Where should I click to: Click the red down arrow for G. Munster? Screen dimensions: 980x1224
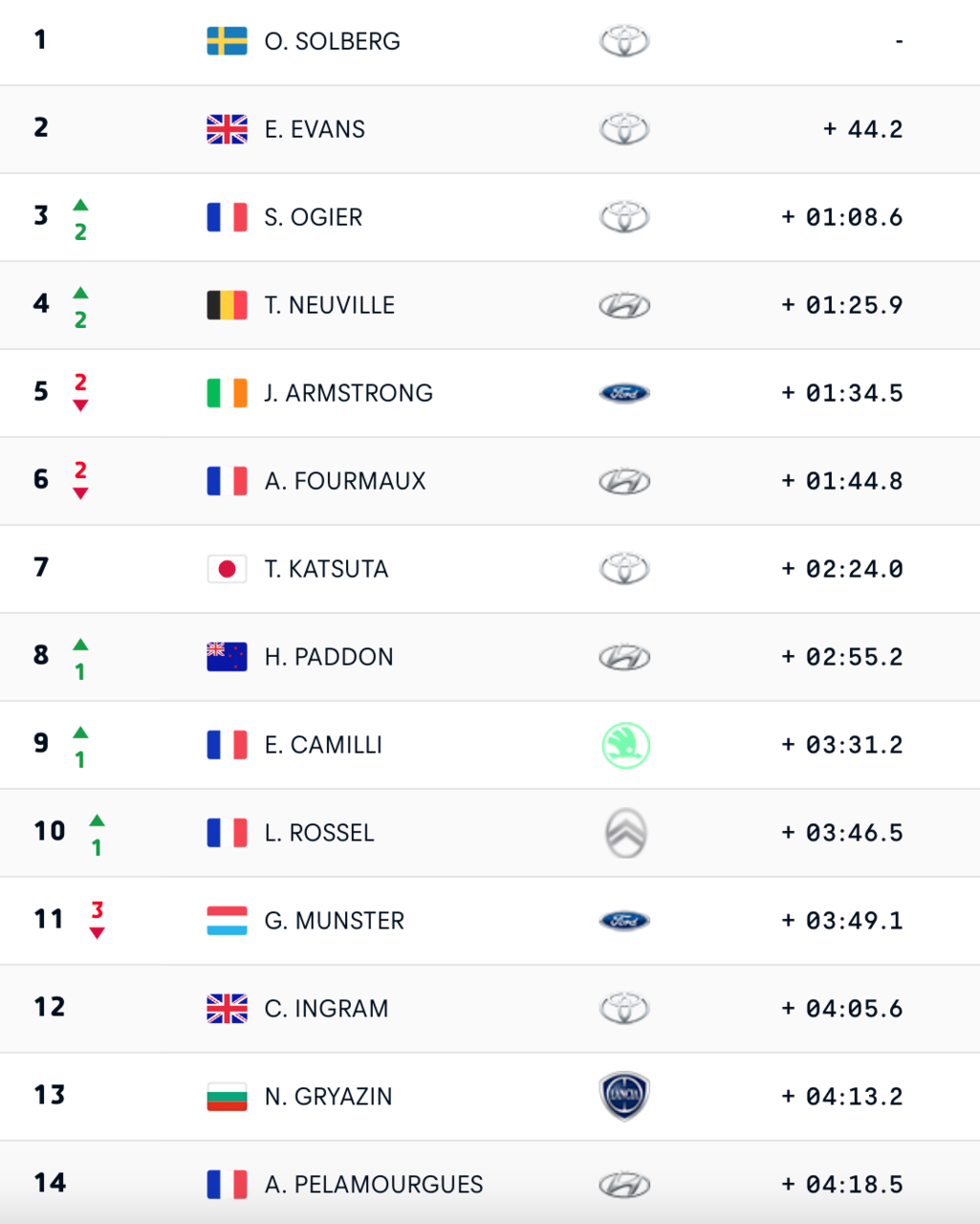(x=97, y=933)
